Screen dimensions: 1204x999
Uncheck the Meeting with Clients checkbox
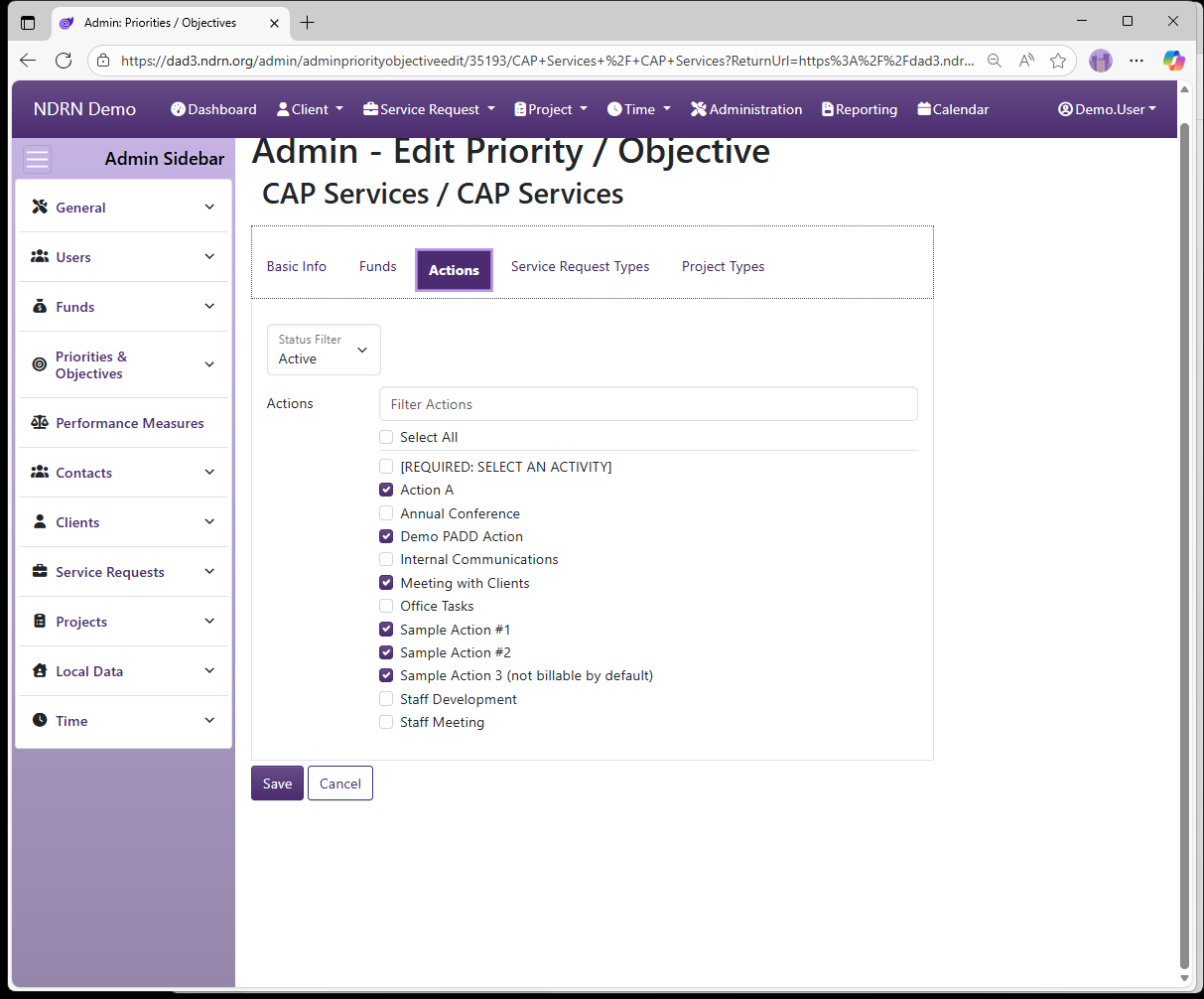386,583
